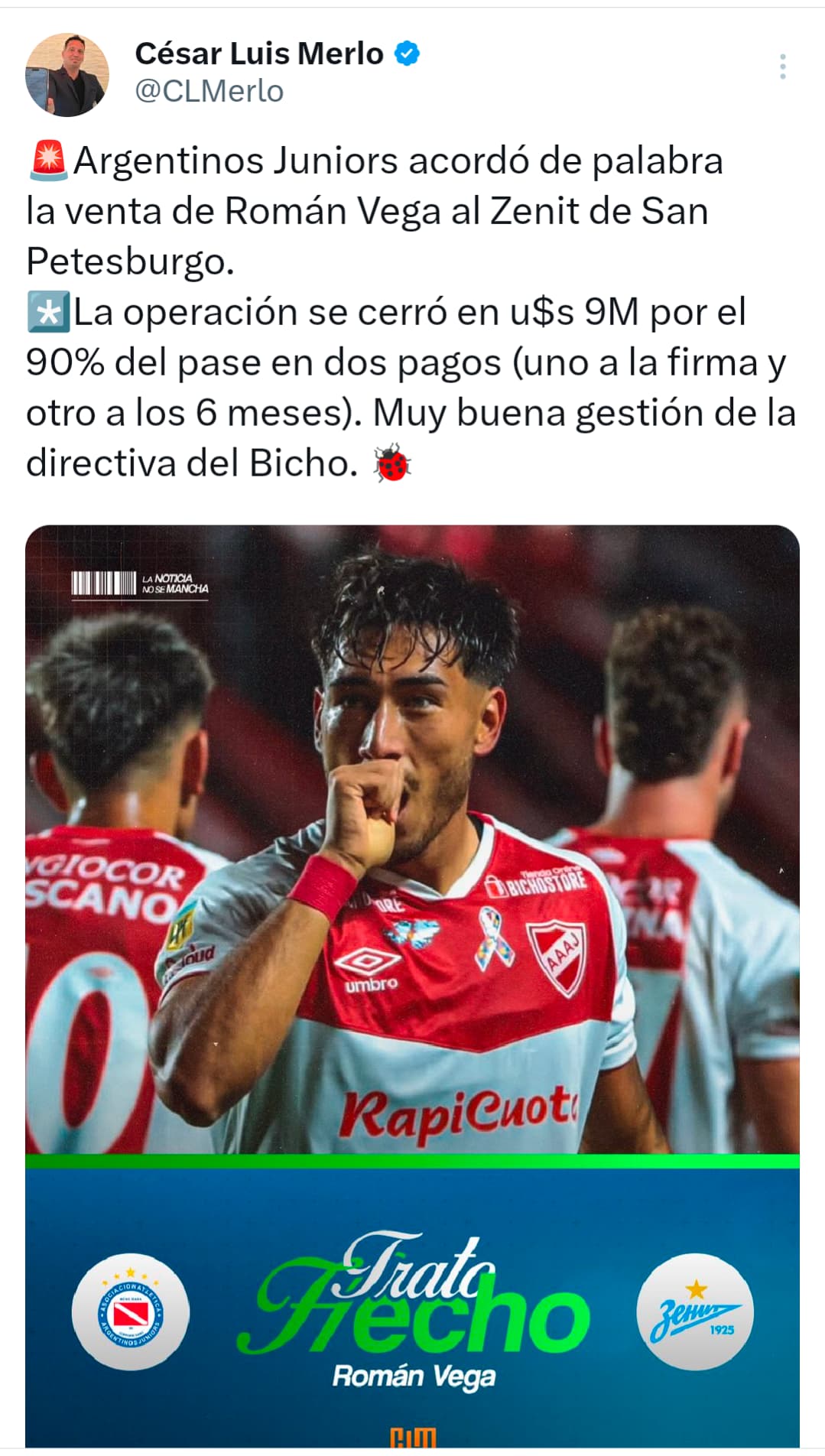
Task: Click the César Luis Merlo display name
Action: coord(259,54)
